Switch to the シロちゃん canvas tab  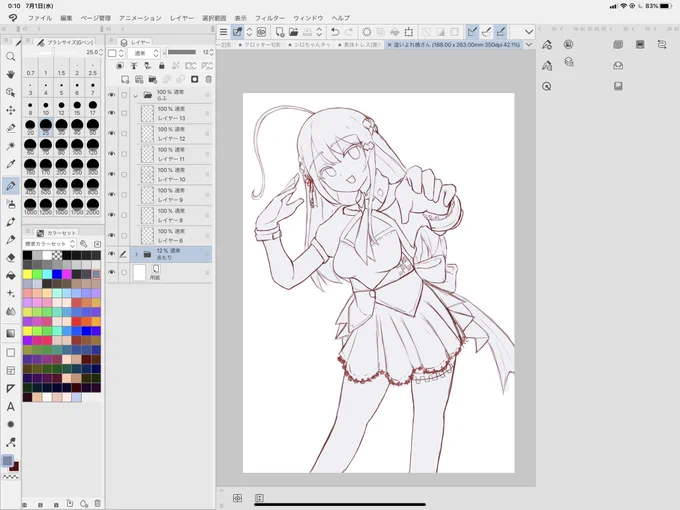[x=310, y=45]
